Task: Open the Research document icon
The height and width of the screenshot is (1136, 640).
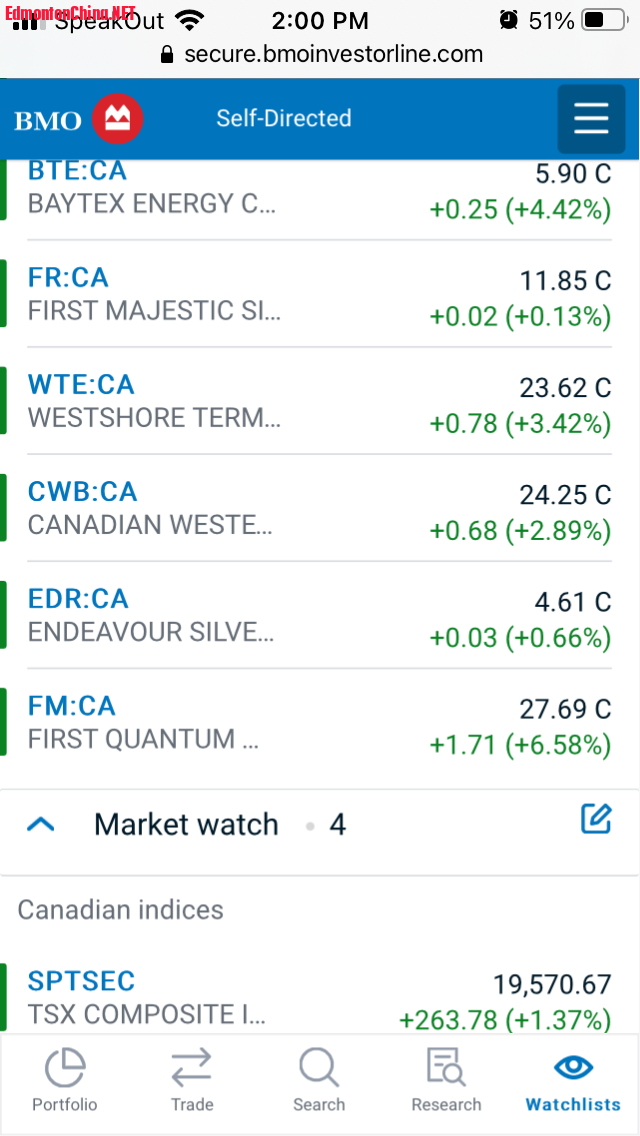Action: pyautogui.click(x=446, y=1069)
